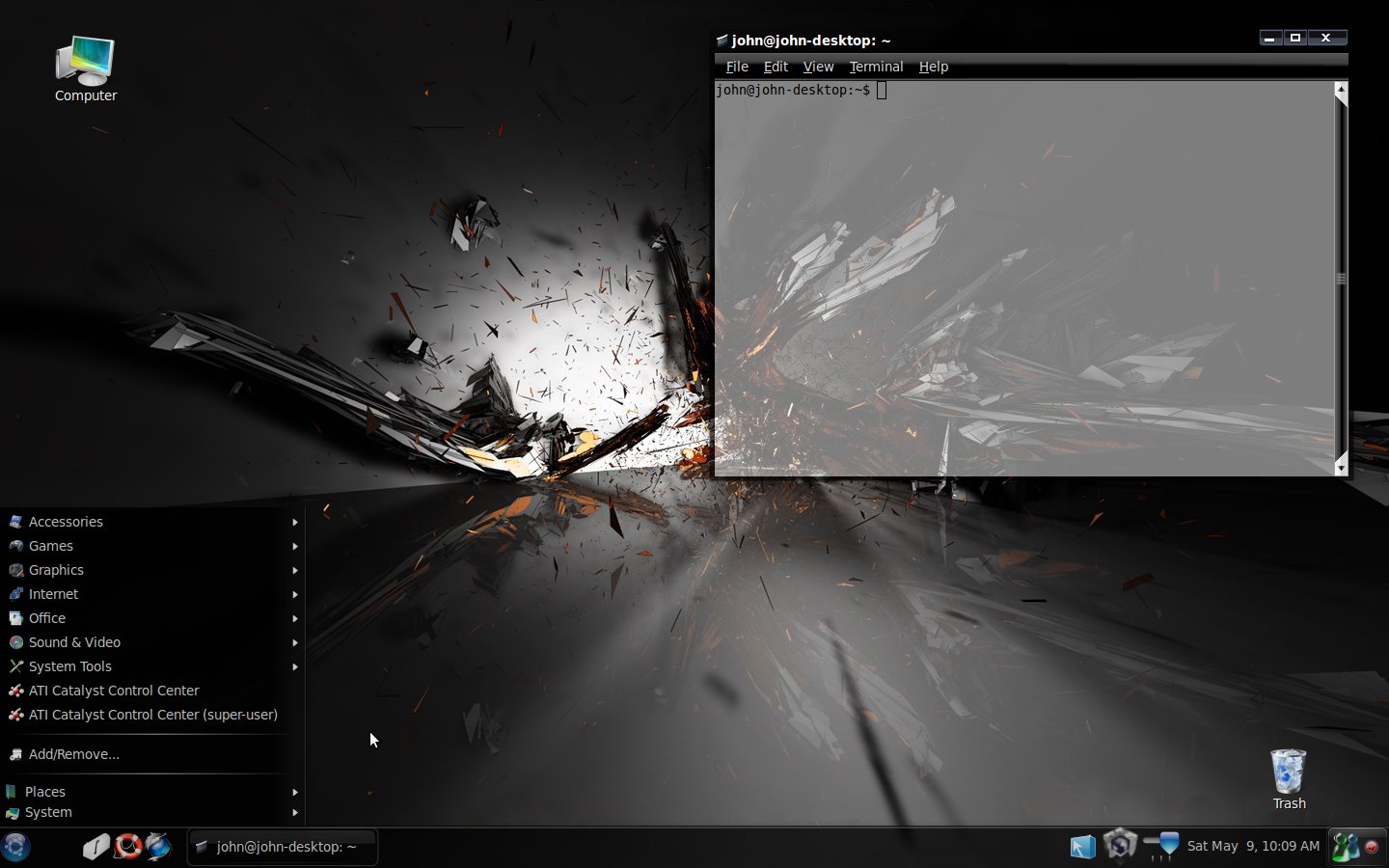Click the terminal scrollbar up arrow
Viewport: 1389px width, 868px height.
(x=1341, y=92)
